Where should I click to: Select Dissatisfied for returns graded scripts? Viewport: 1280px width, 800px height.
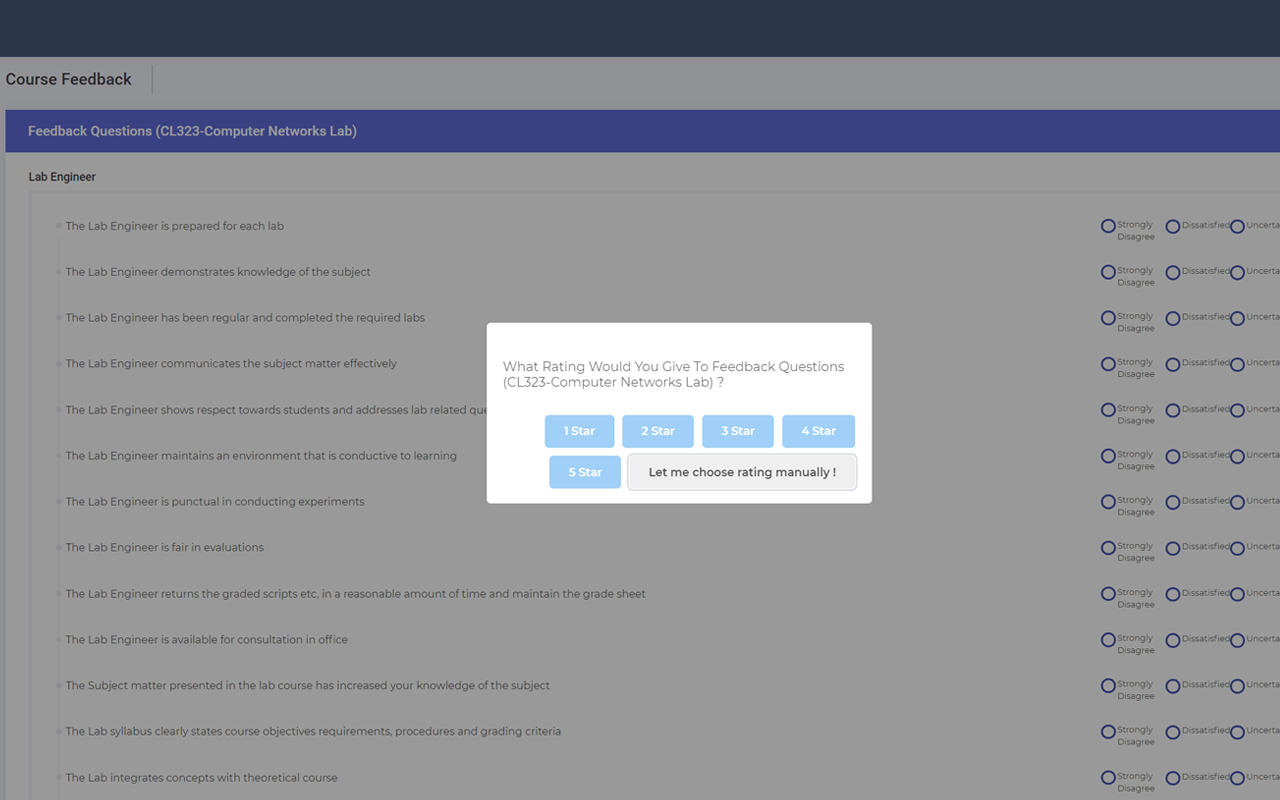click(x=1173, y=594)
